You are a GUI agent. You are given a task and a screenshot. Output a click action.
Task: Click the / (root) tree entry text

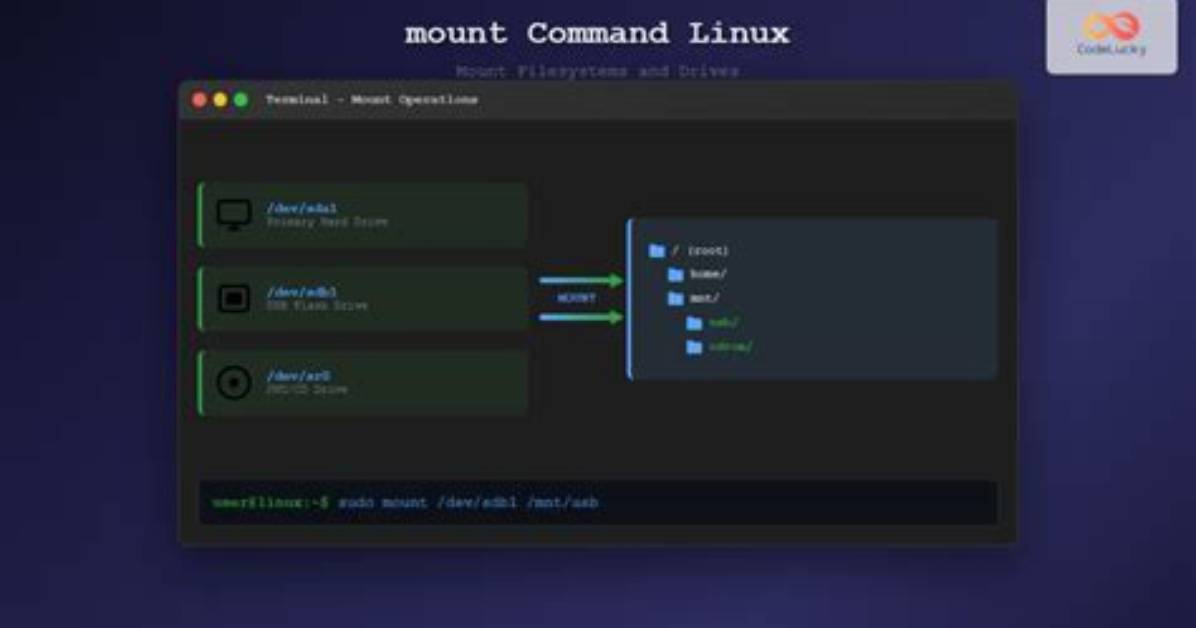(x=700, y=250)
